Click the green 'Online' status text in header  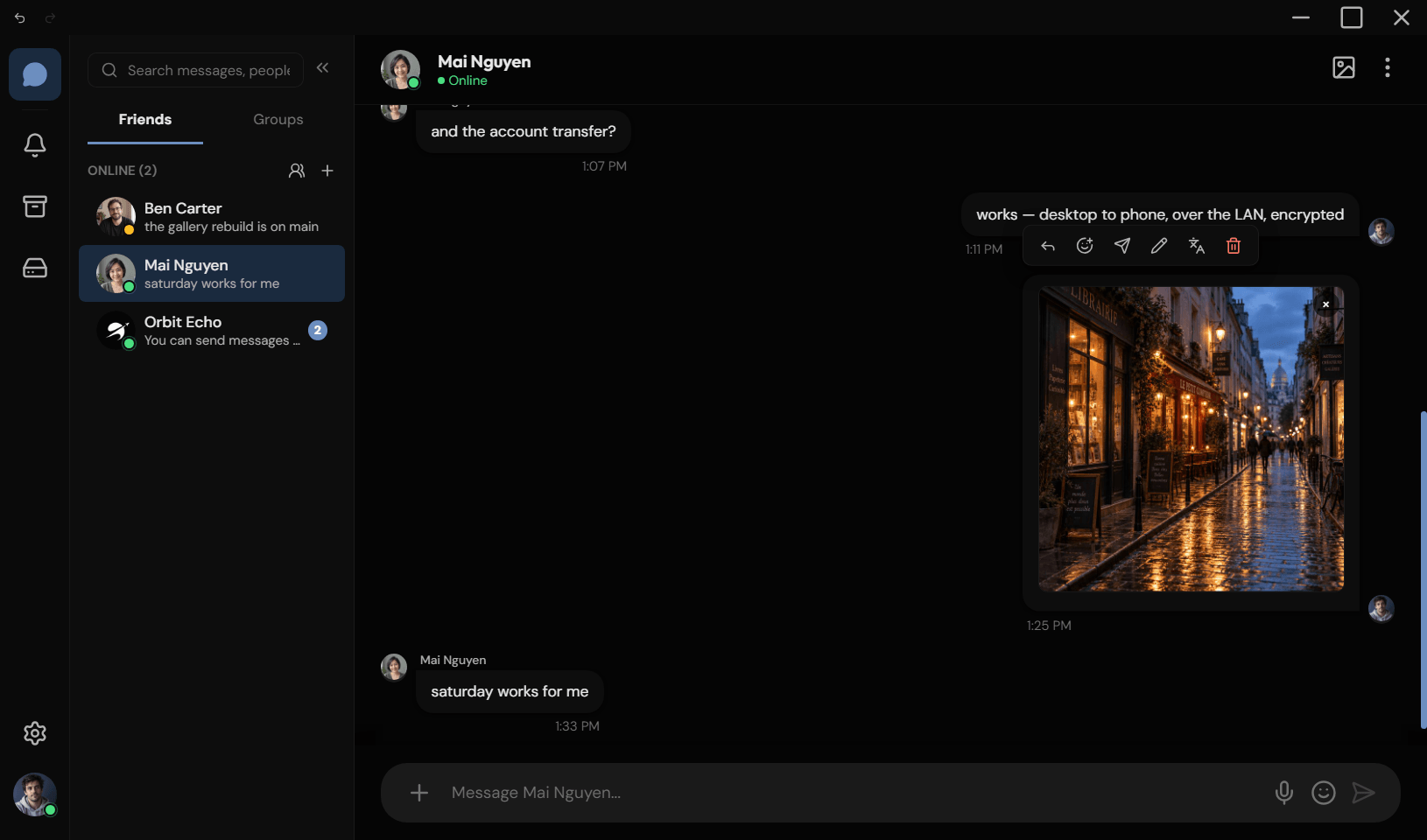pos(468,80)
